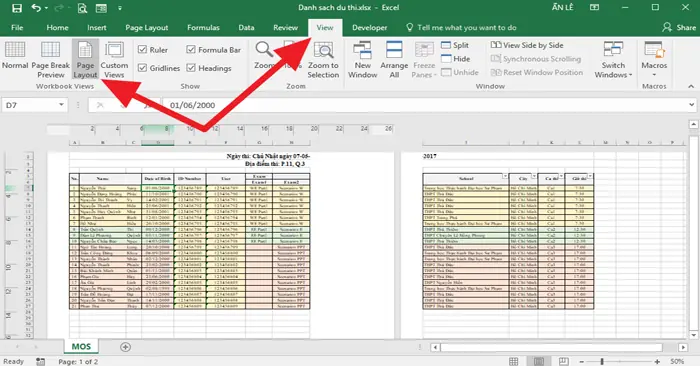Open Ribbon Display Options
The height and width of the screenshot is (366, 700).
(594, 8)
